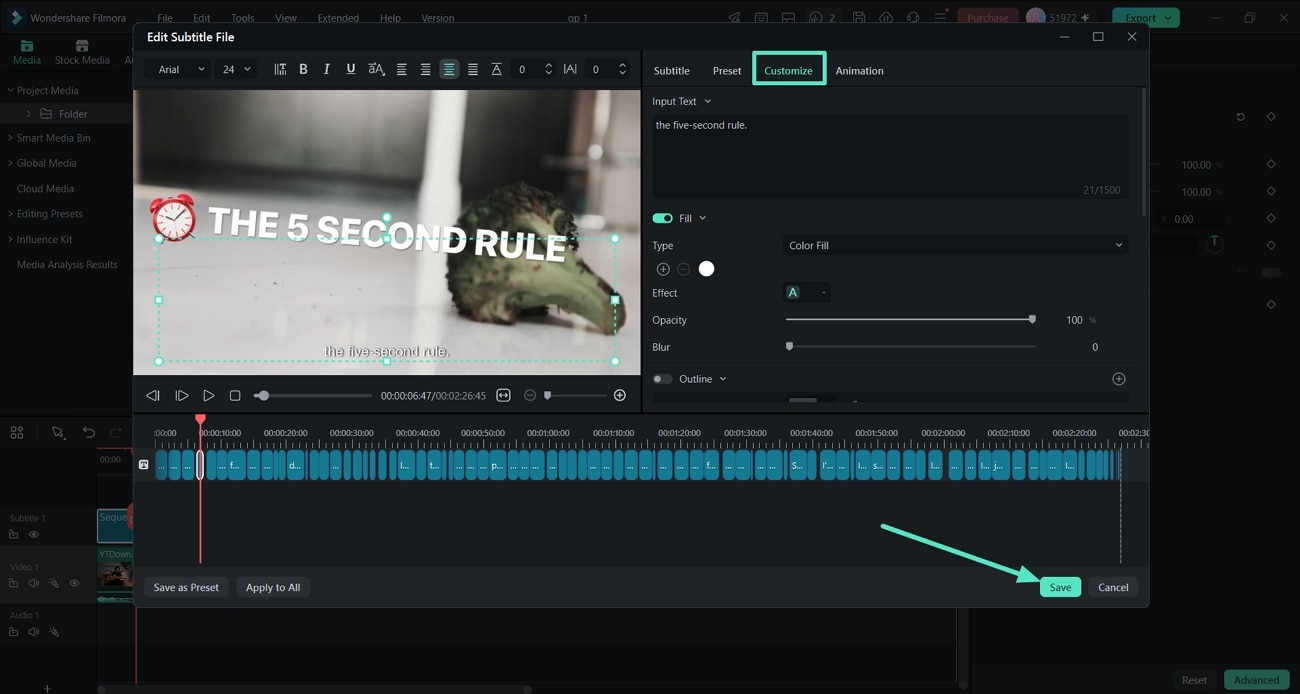Viewport: 1300px width, 694px height.
Task: Click into the Input Text field
Action: (890, 156)
